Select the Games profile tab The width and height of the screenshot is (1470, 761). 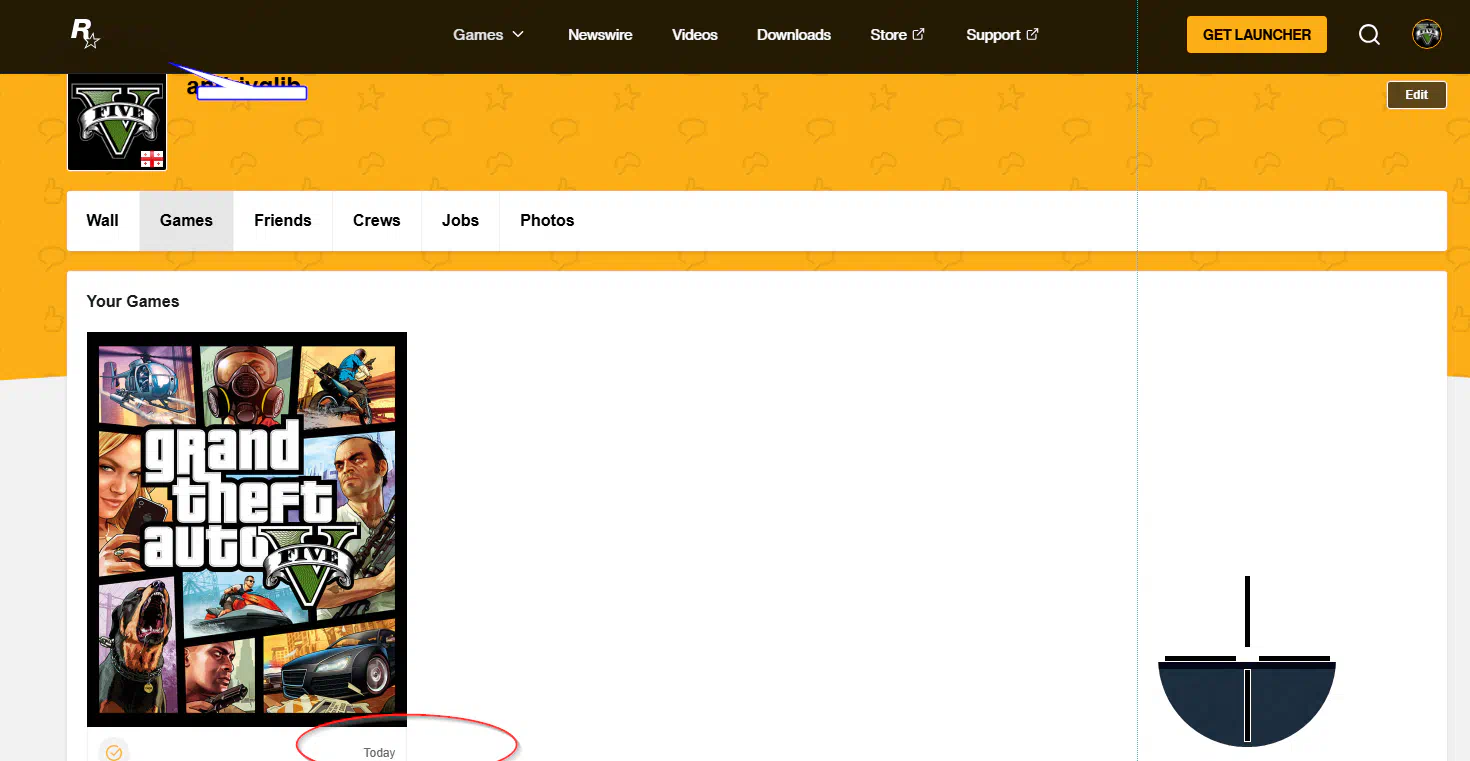[x=187, y=221]
